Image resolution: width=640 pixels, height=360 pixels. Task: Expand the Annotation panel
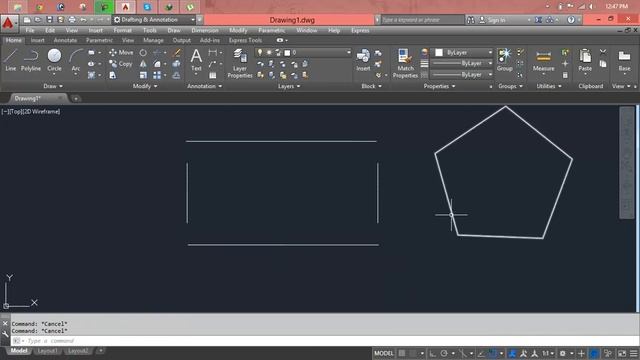(x=204, y=86)
